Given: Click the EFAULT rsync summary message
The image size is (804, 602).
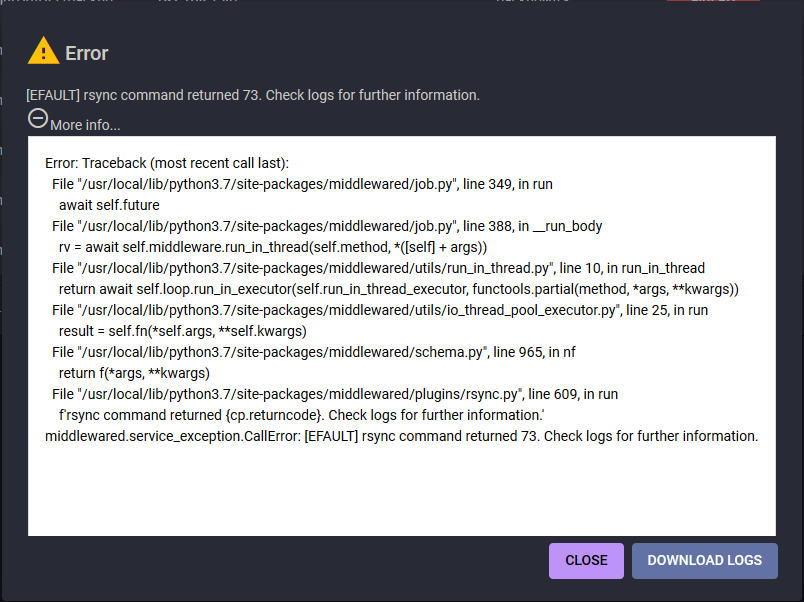Looking at the screenshot, I should tap(253, 95).
